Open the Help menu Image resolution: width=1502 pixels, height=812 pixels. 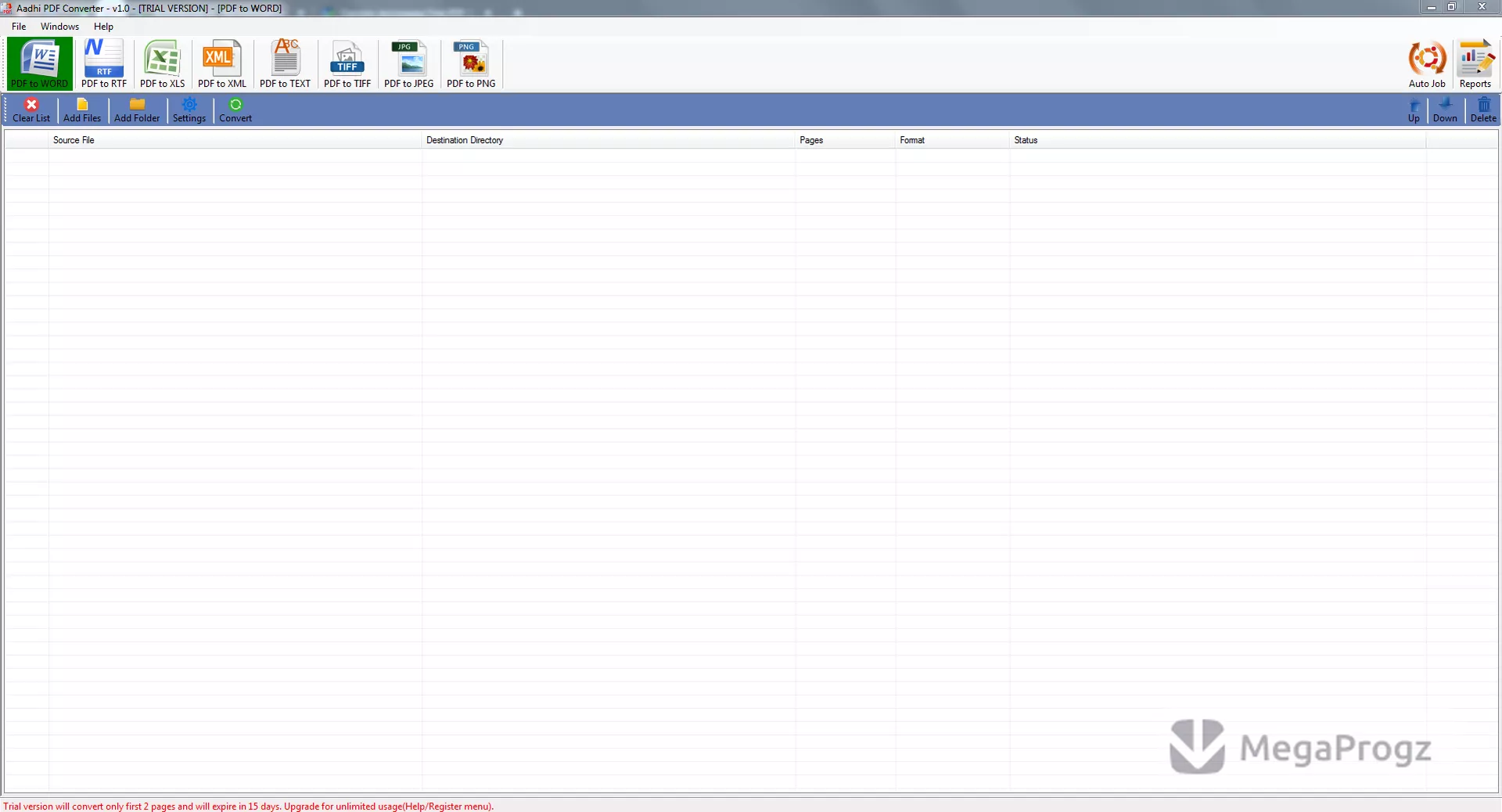tap(103, 27)
